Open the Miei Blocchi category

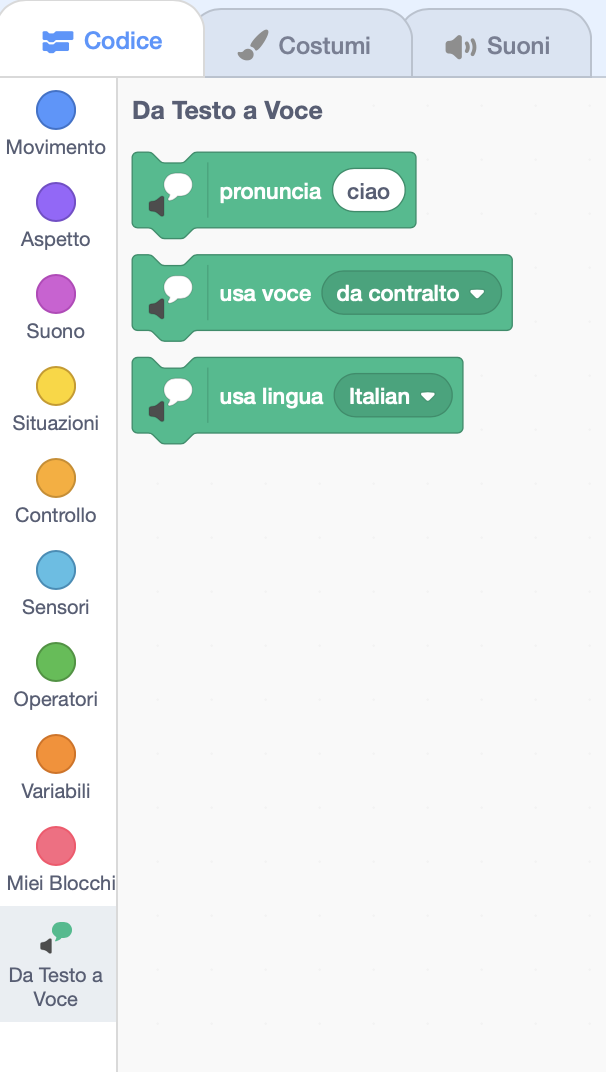tap(55, 846)
